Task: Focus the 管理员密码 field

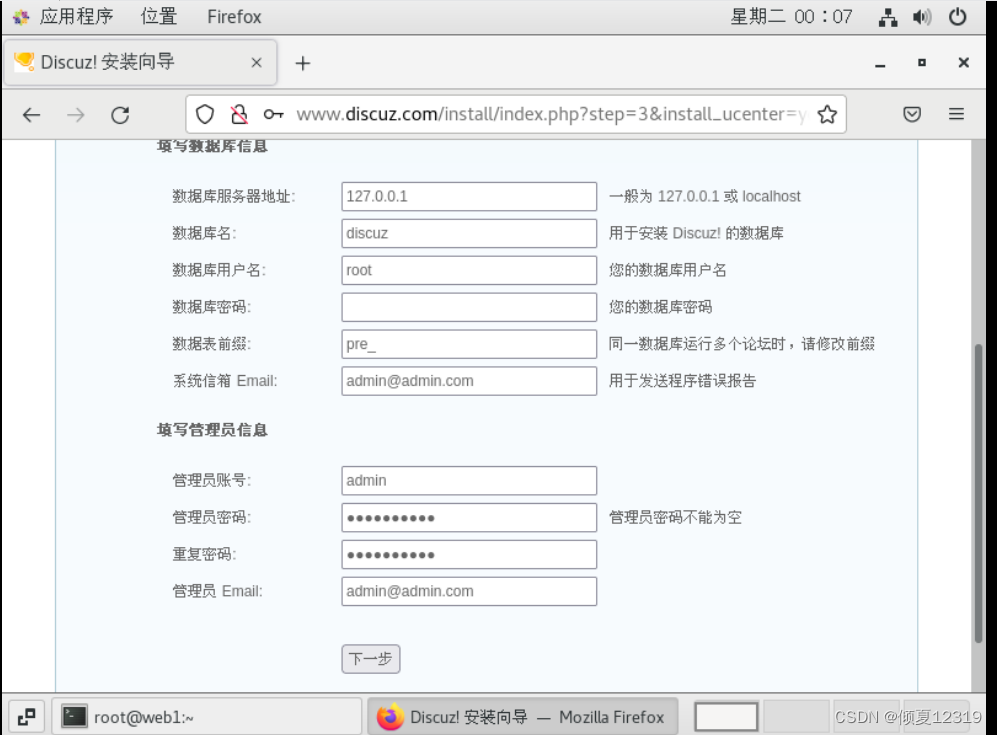Action: pos(469,518)
